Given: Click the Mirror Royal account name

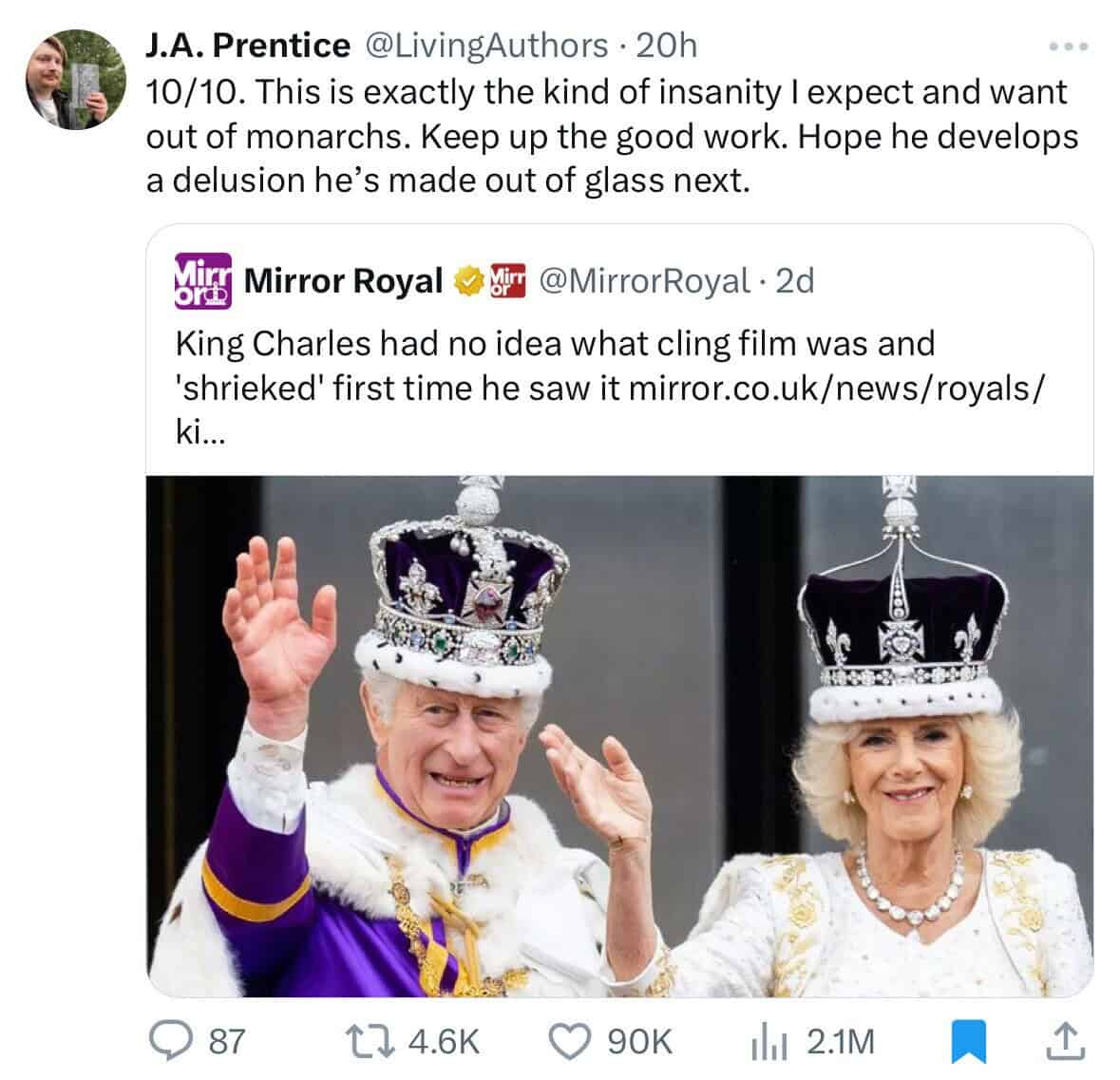Looking at the screenshot, I should (344, 280).
